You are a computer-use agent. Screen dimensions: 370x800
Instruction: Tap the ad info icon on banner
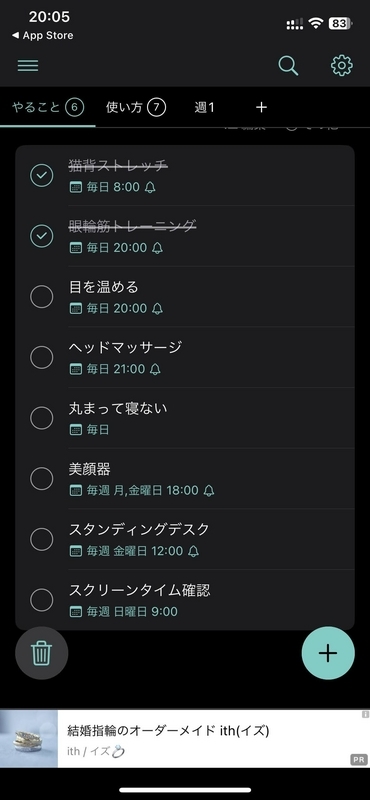click(365, 714)
